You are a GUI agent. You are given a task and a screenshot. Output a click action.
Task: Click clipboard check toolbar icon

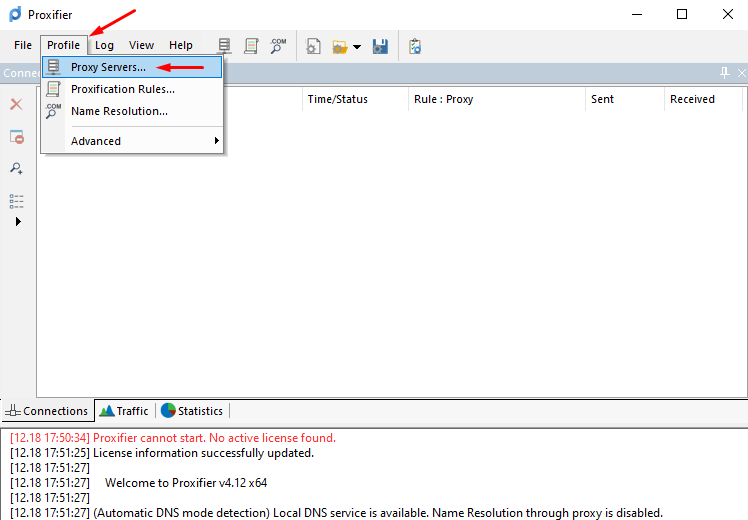pos(415,46)
